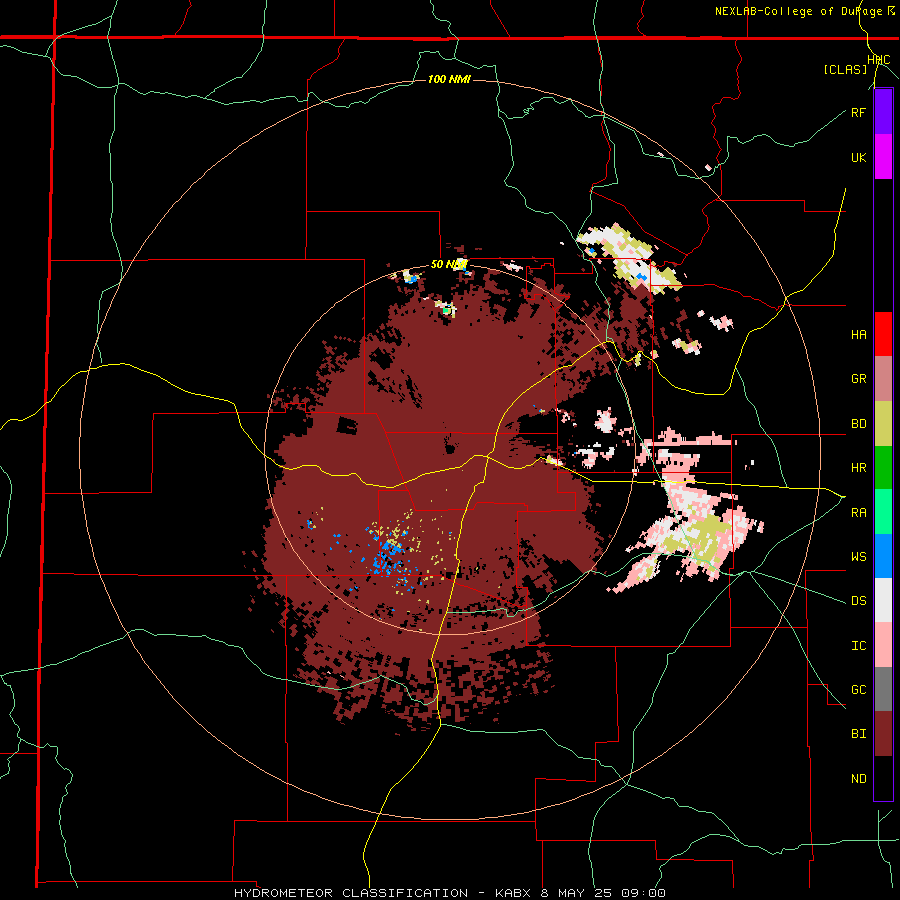The height and width of the screenshot is (900, 900).
Task: Click the RF legend label
Action: click(858, 112)
